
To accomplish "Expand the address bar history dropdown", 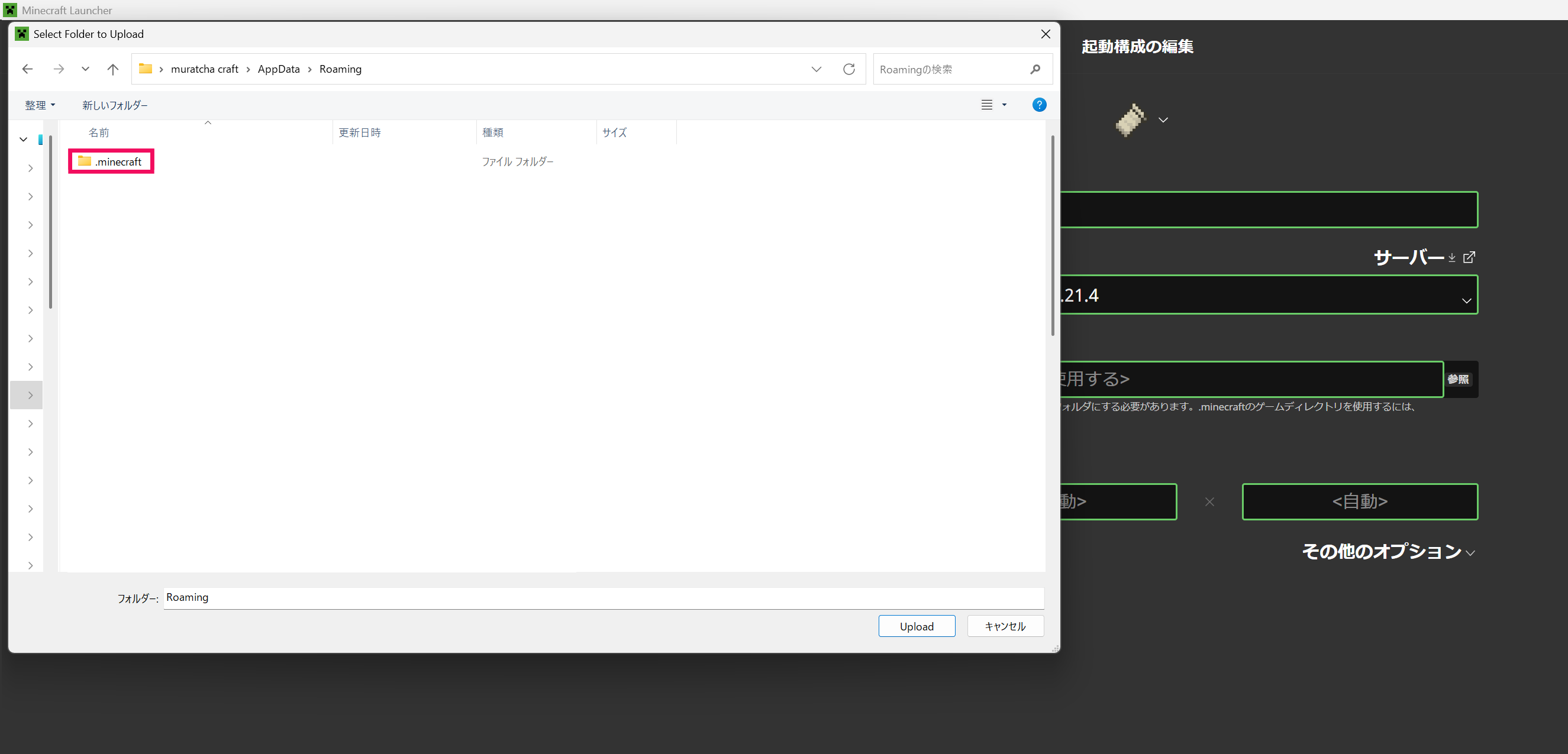I will [x=817, y=69].
